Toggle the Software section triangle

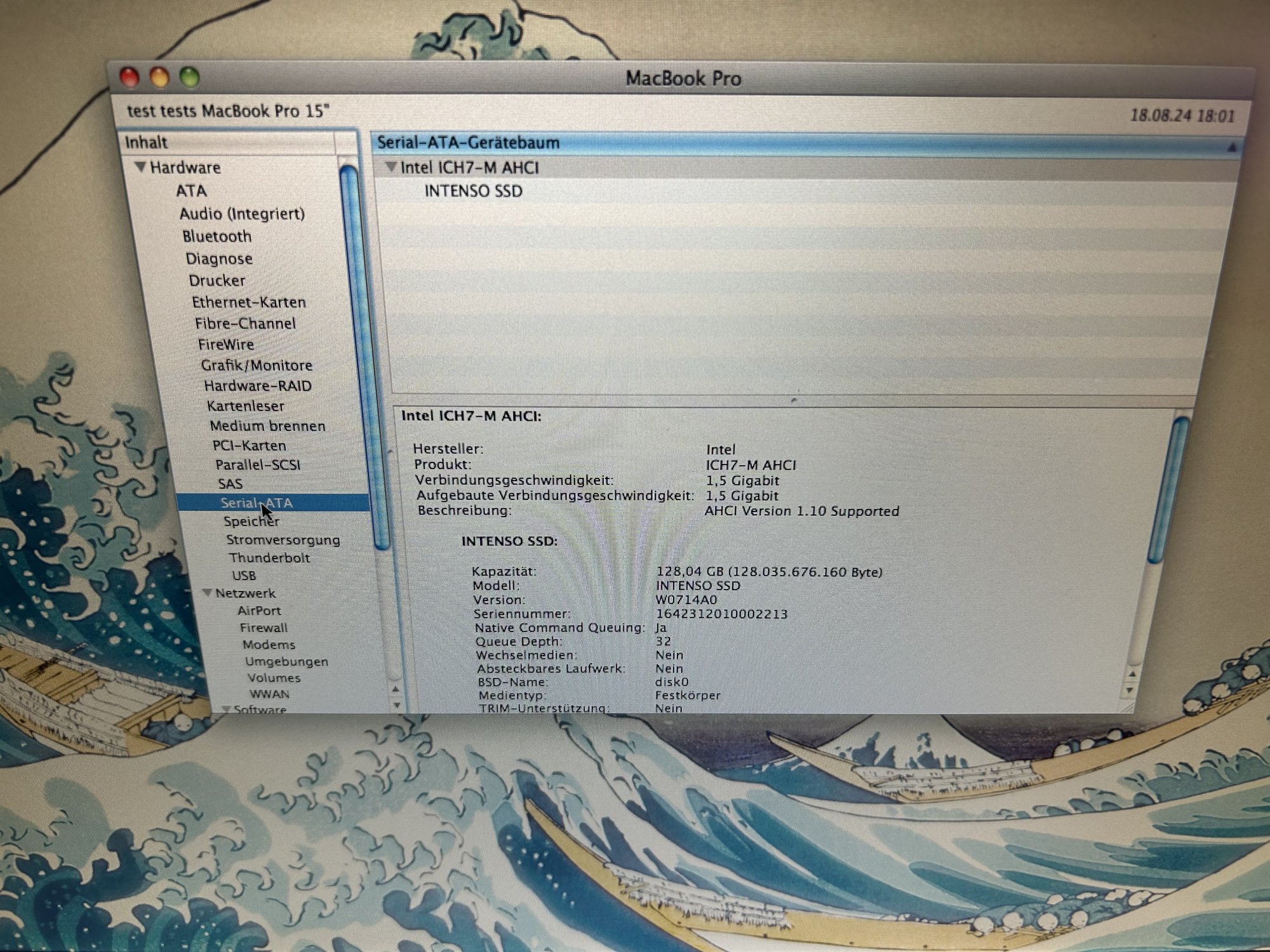pyautogui.click(x=226, y=708)
